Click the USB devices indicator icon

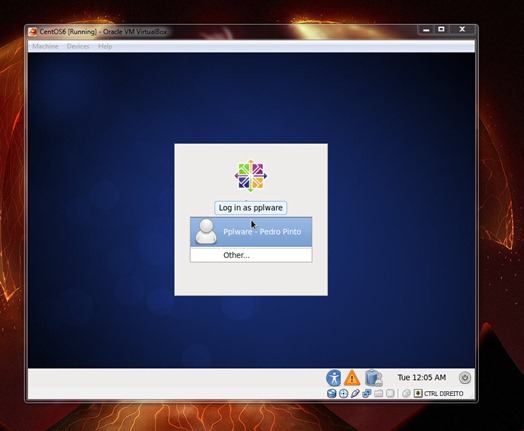click(x=355, y=394)
